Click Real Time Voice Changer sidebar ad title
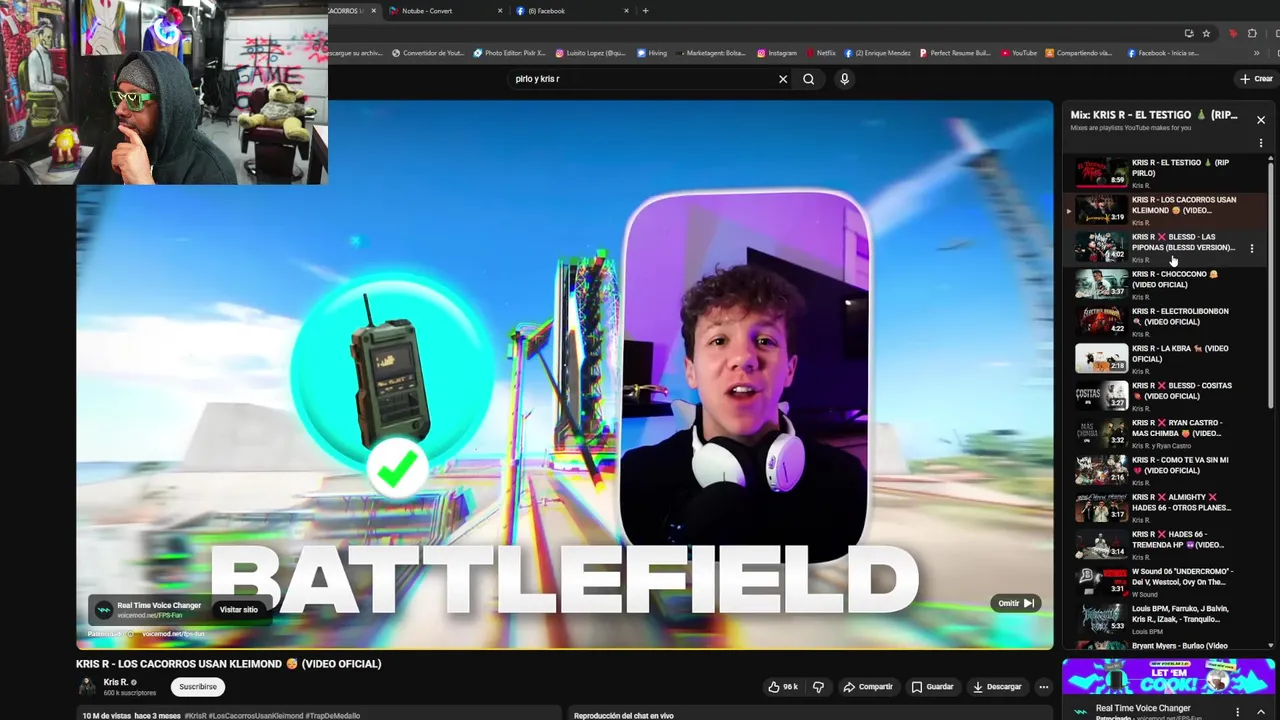1280x720 pixels. point(1142,708)
